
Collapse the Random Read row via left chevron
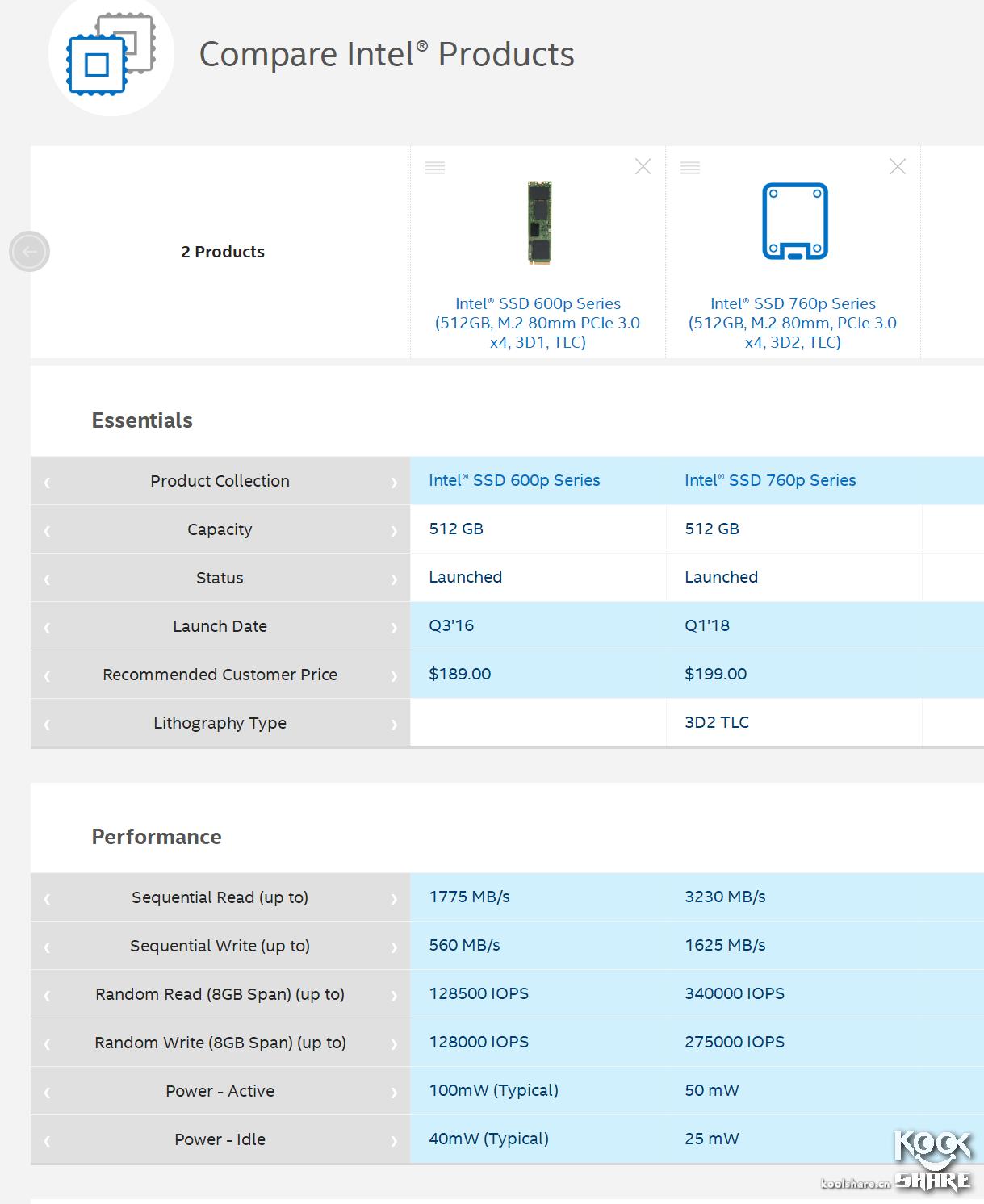pyautogui.click(x=45, y=994)
